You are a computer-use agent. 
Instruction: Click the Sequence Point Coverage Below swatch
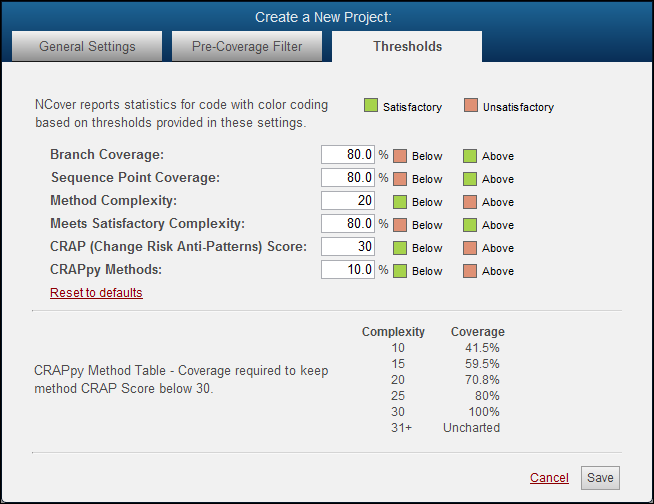(400, 179)
